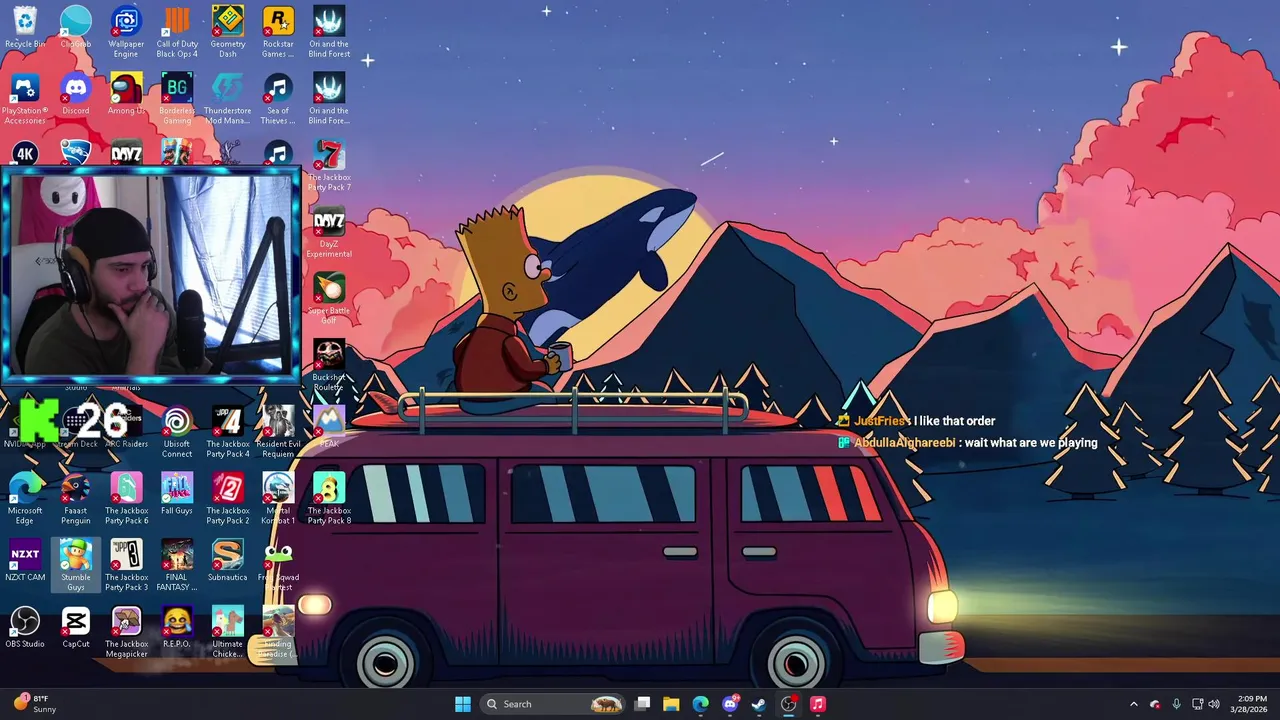Open the Wallpaper Engine shortcut
Image resolution: width=1280 pixels, height=720 pixels.
click(x=126, y=32)
